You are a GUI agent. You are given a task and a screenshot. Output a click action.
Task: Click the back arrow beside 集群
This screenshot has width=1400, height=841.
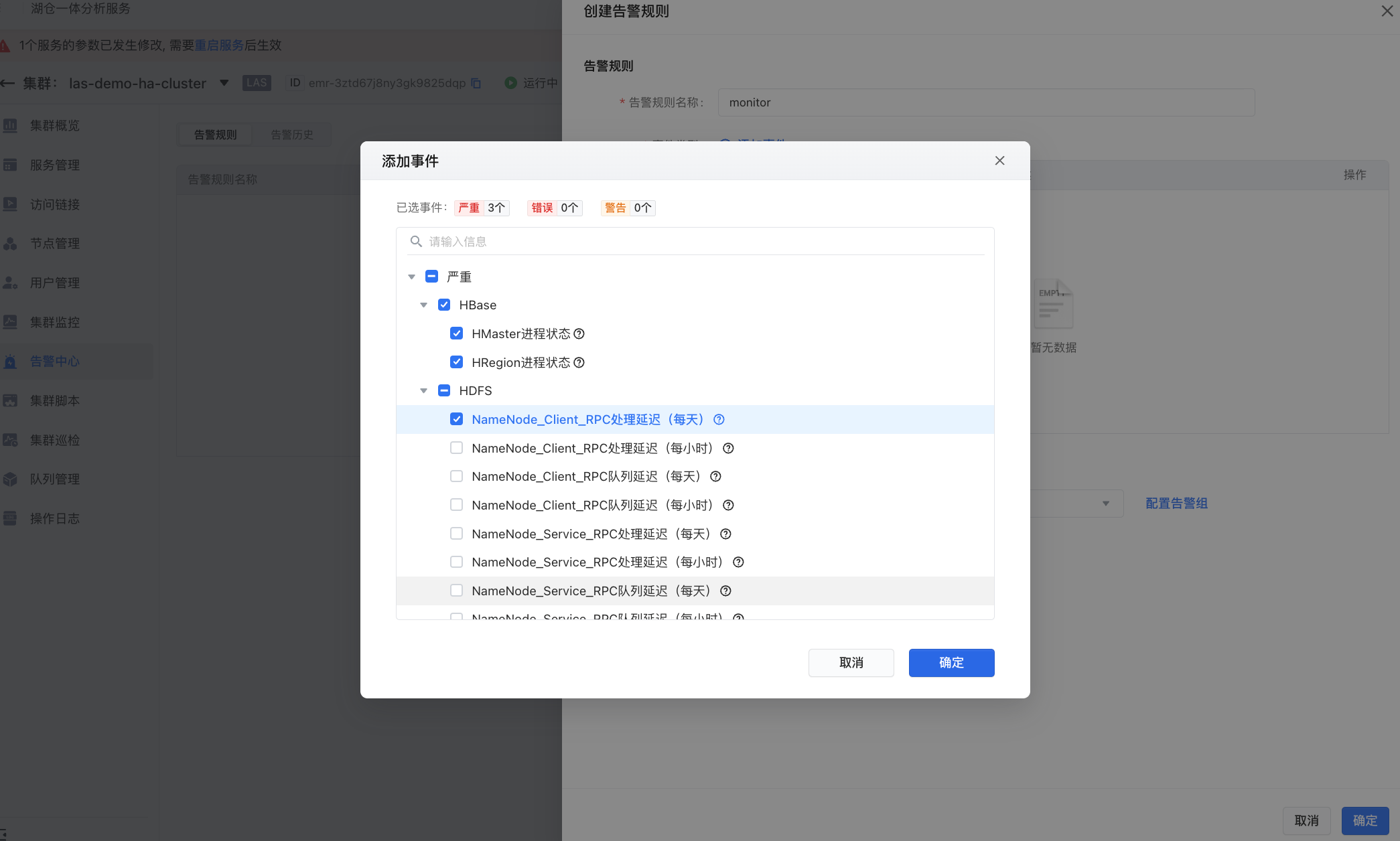7,83
